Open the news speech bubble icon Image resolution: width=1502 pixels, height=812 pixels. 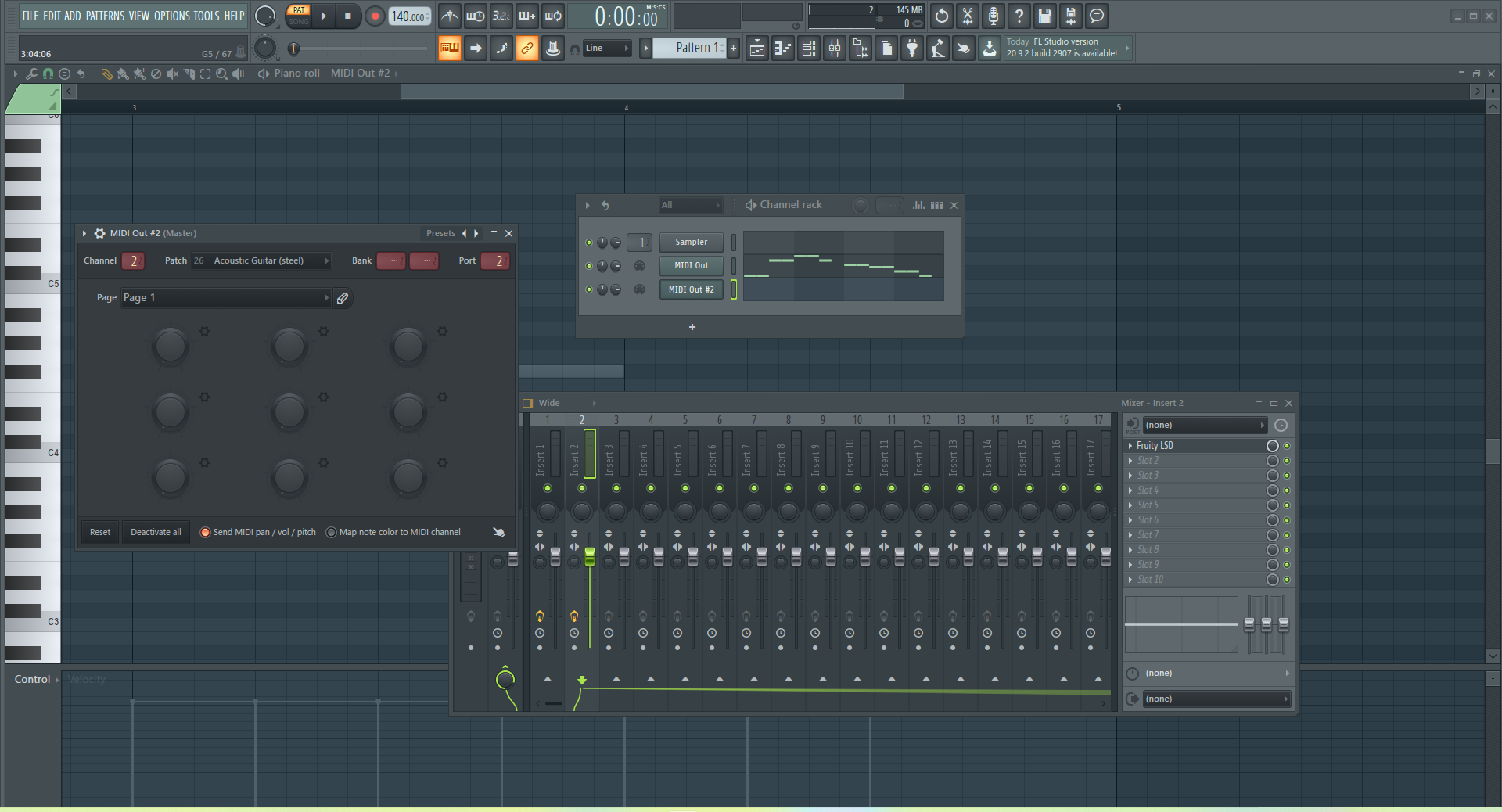[1097, 16]
